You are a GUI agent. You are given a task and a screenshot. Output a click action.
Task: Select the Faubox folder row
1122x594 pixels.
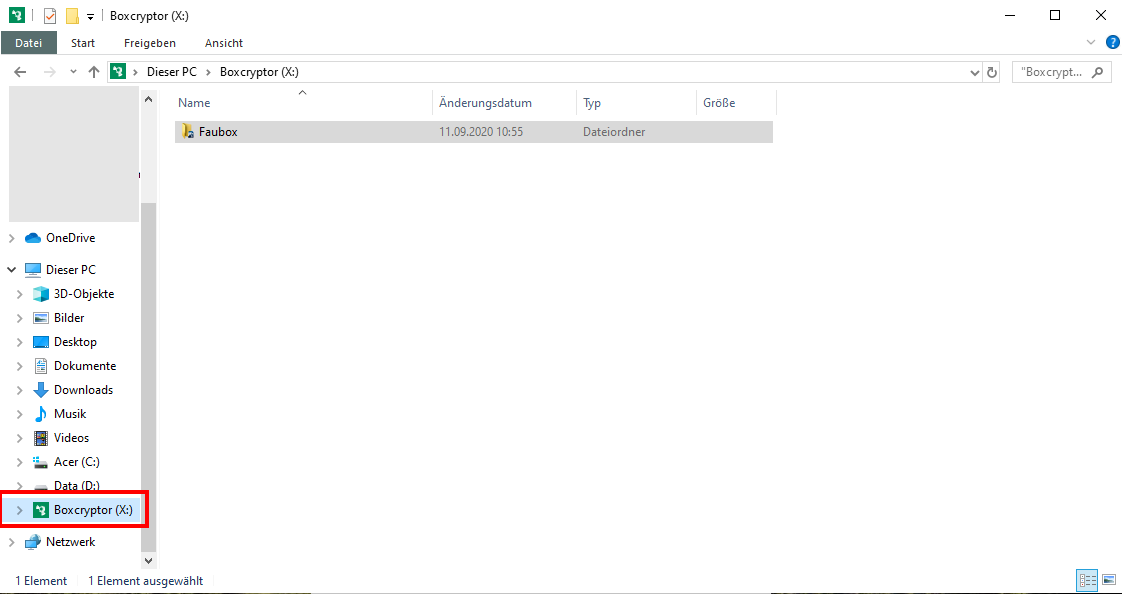pos(474,132)
